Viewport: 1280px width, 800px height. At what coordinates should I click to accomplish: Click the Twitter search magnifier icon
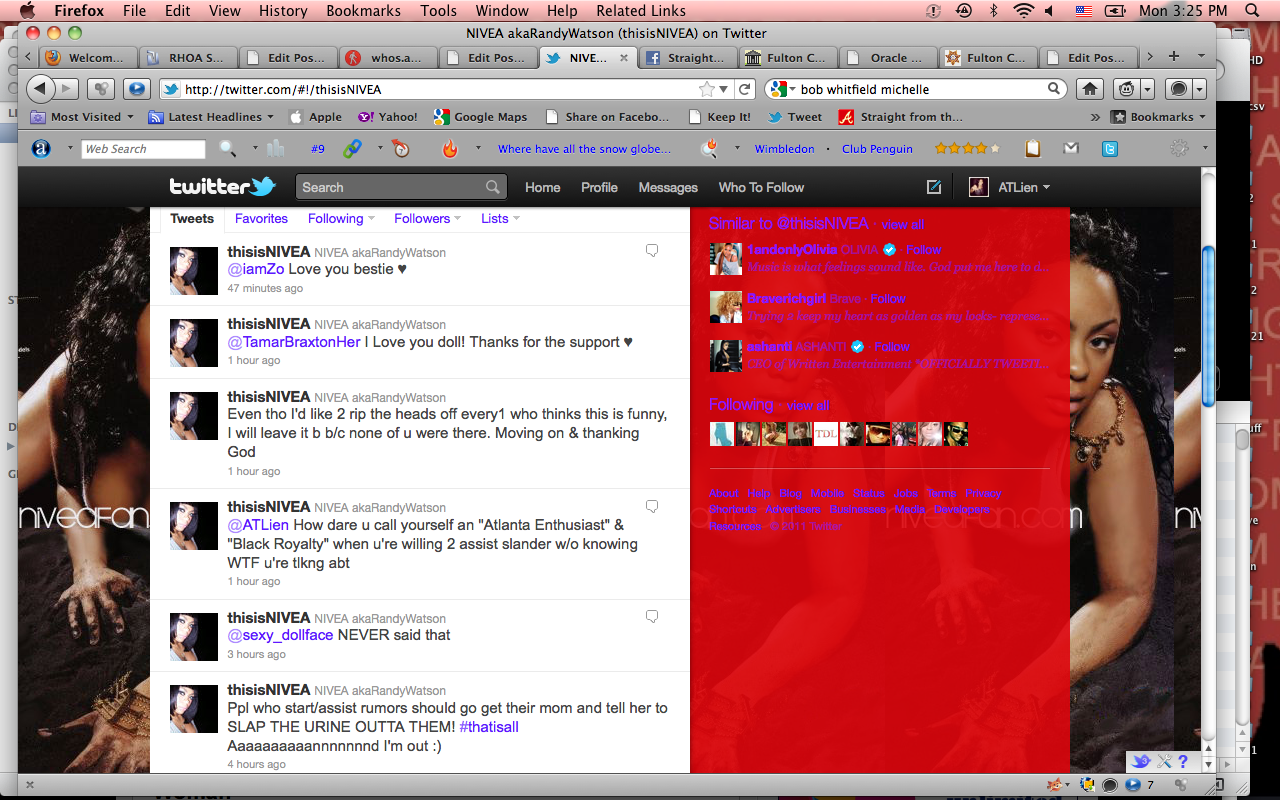pyautogui.click(x=492, y=187)
